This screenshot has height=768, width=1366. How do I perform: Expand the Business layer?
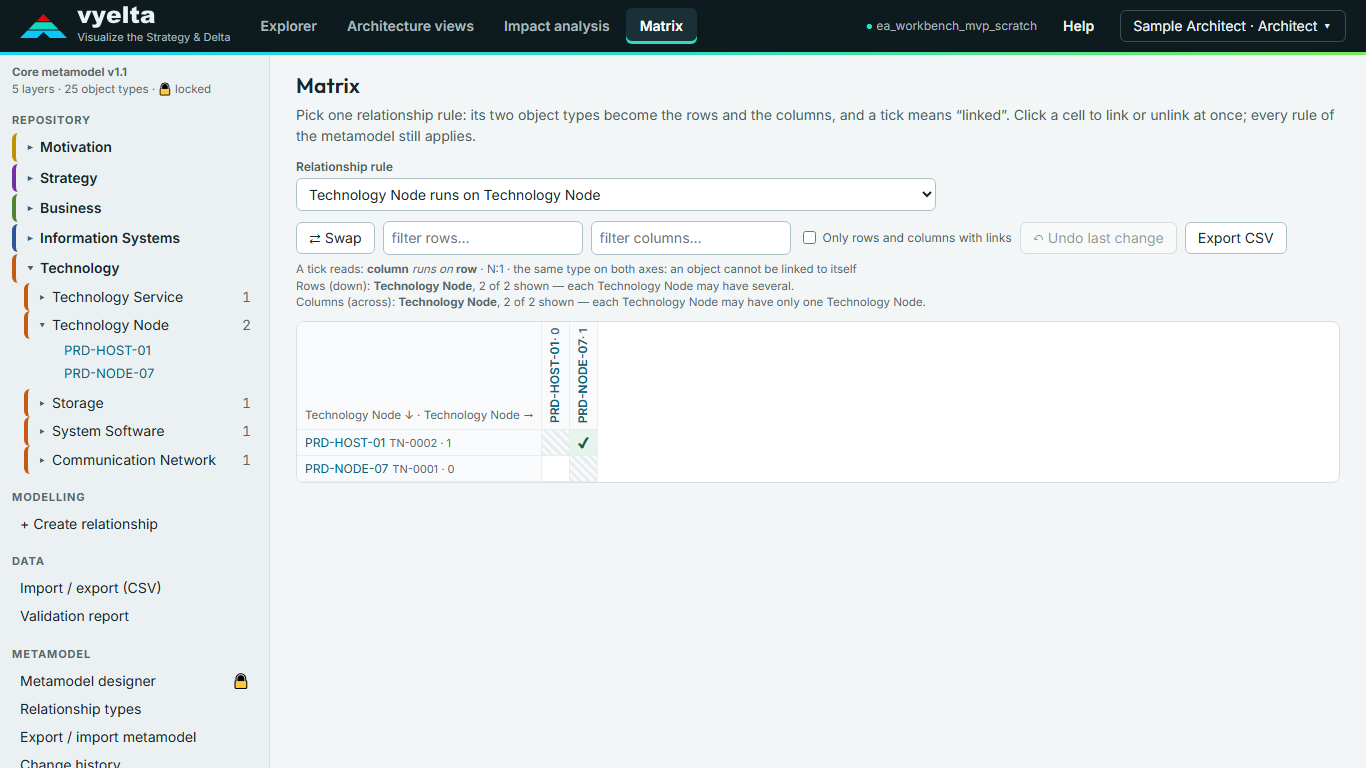click(x=30, y=208)
